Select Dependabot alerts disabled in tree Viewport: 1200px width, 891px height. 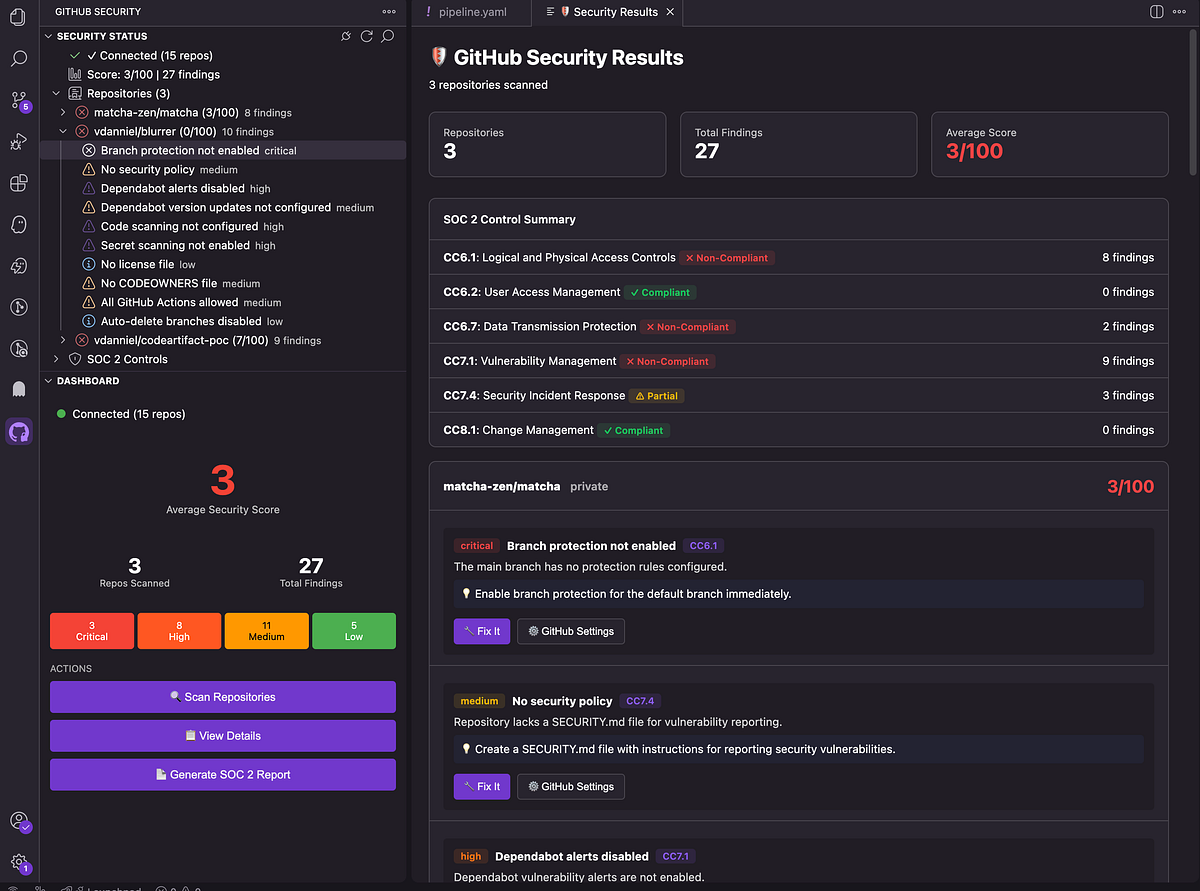(224, 188)
